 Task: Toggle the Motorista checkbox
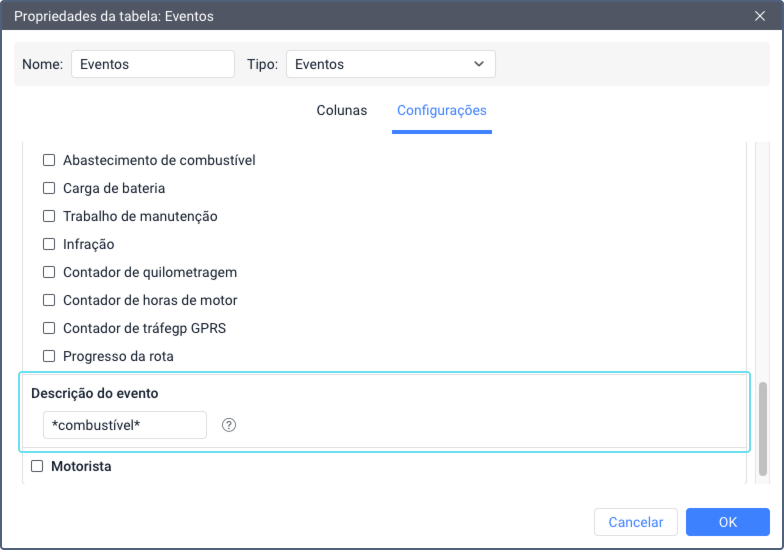(37, 466)
